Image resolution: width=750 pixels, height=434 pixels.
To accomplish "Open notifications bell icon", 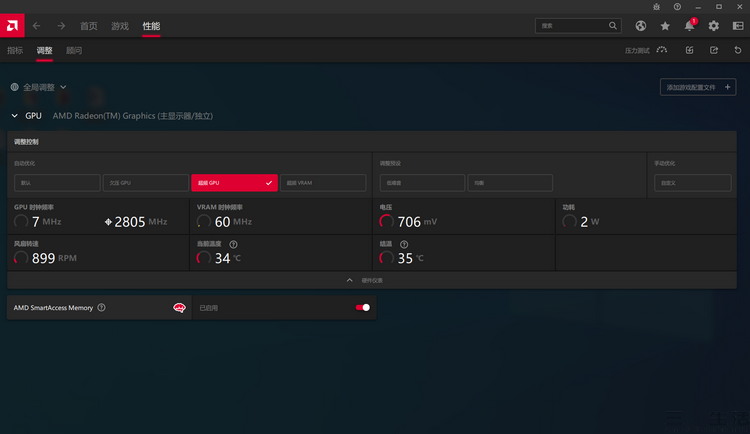I will (689, 26).
